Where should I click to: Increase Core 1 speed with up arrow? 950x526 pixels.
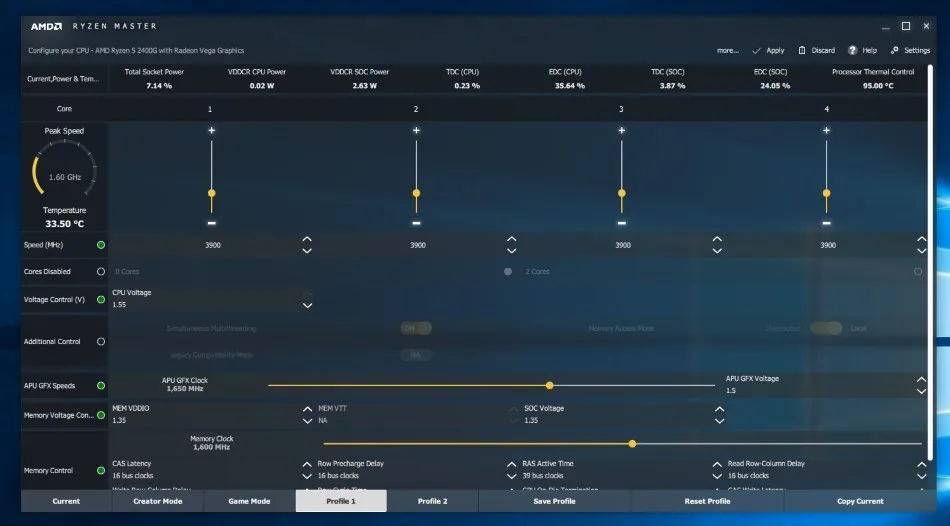coord(307,239)
